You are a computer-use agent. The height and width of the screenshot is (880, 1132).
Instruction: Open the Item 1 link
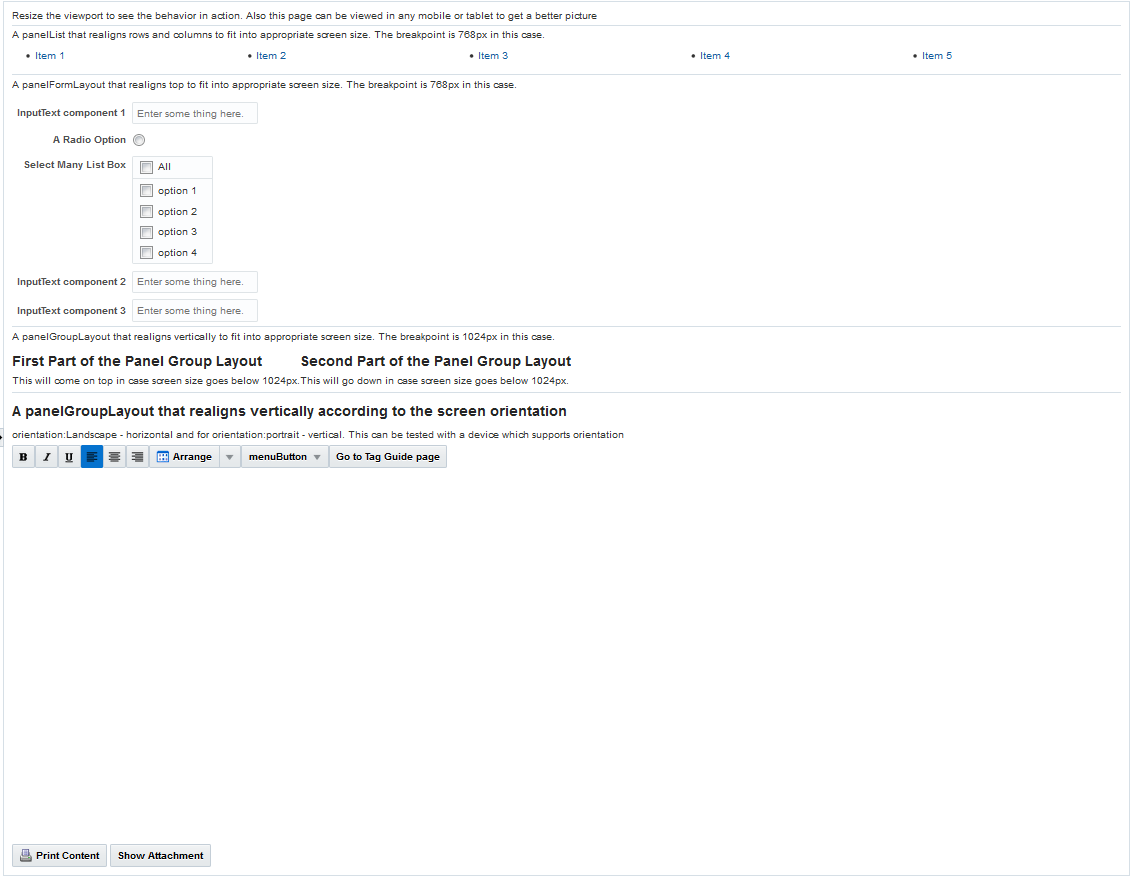[50, 56]
